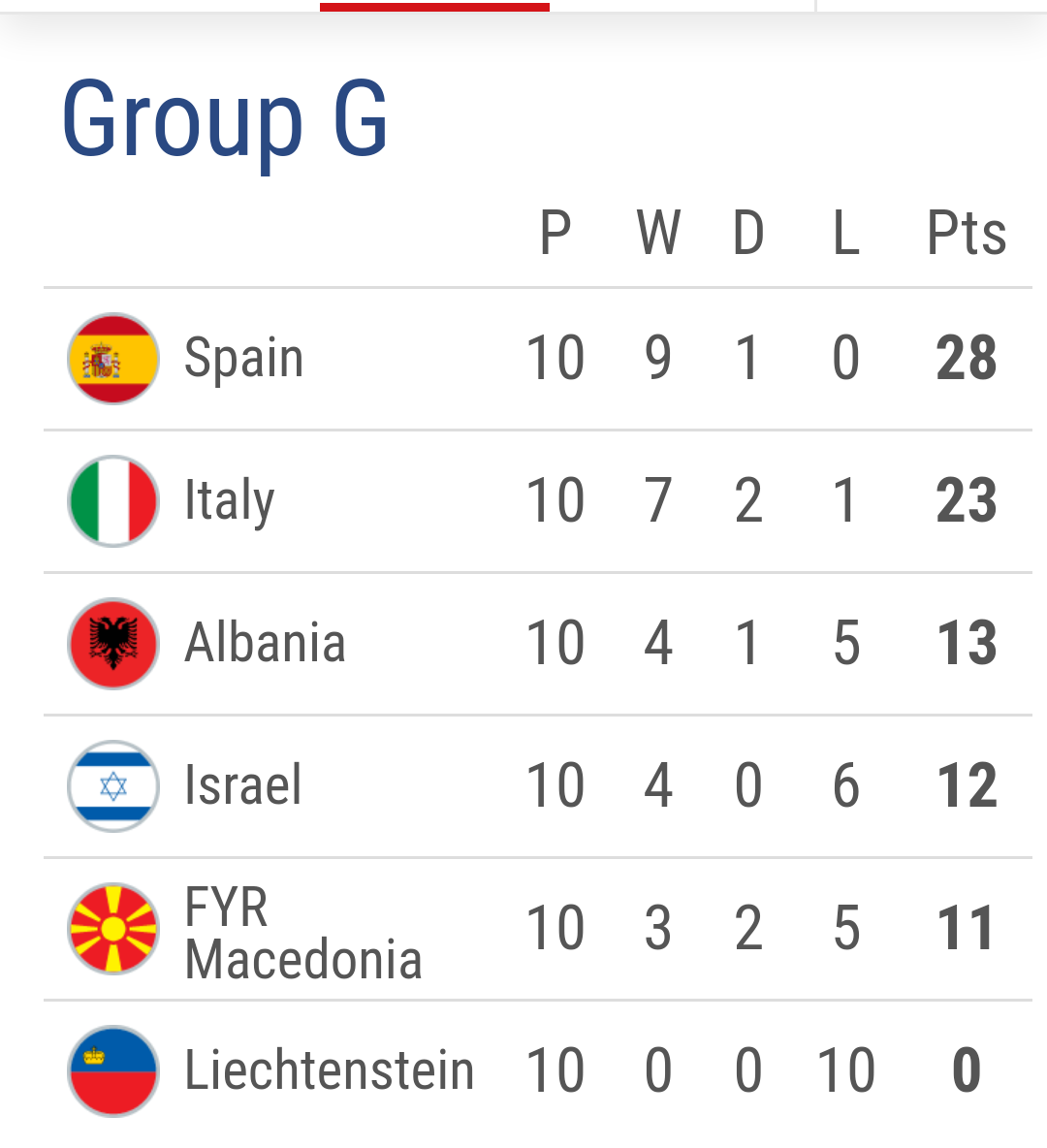Go to the Albania team page
This screenshot has height=1148, width=1047.
coord(265,643)
